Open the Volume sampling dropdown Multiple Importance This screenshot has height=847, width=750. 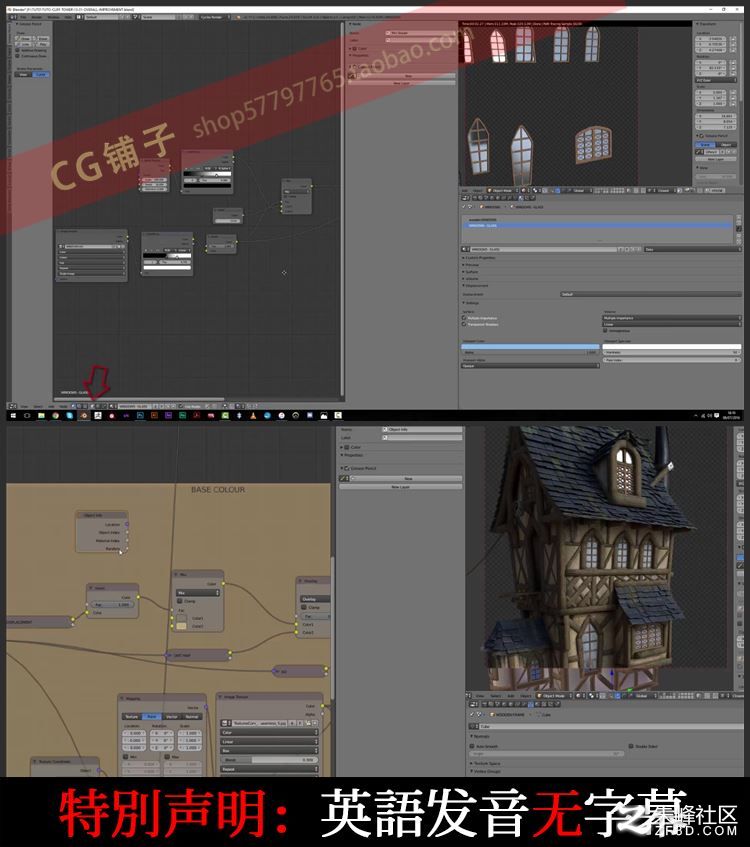[672, 318]
